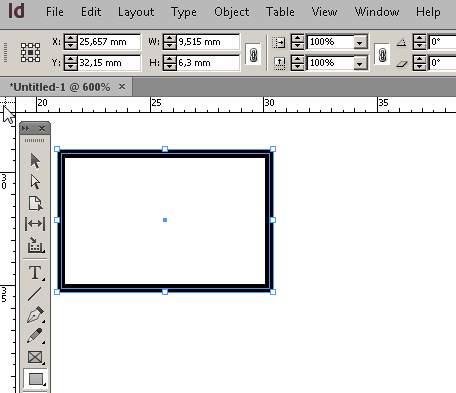Click the Width stepper arrows
456x393 pixels.
(x=170, y=42)
